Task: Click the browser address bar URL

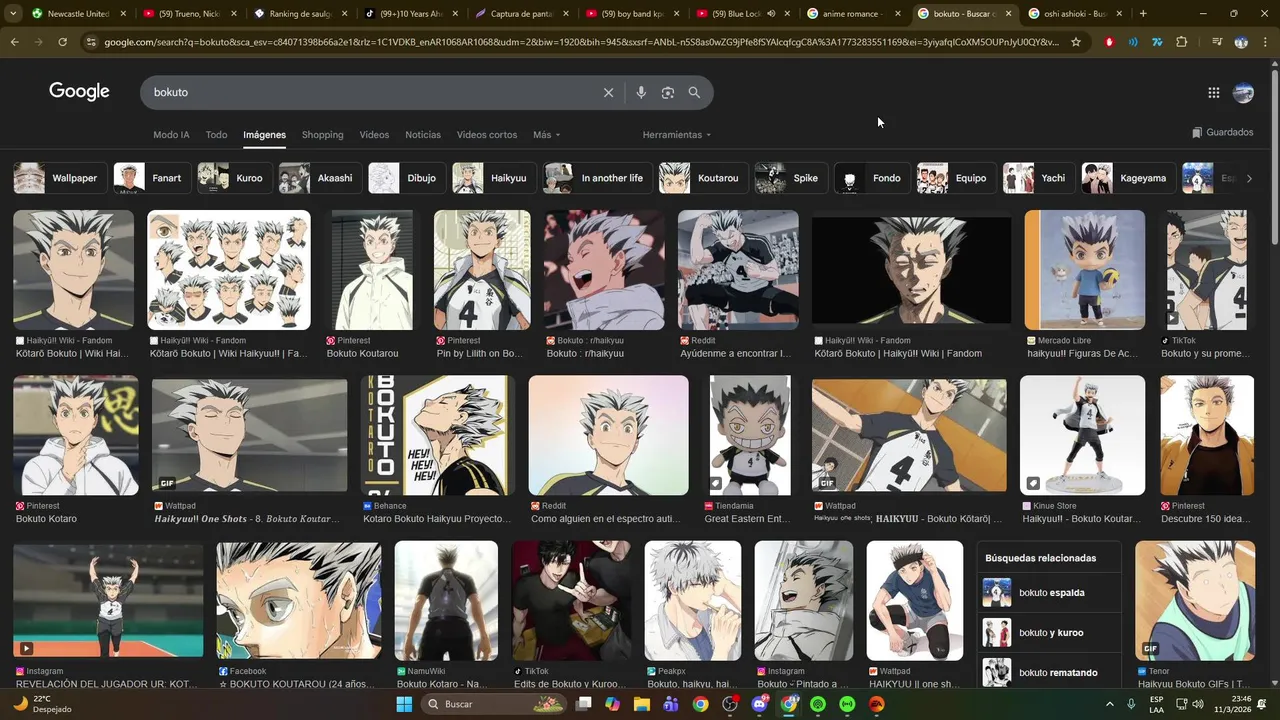Action: click(580, 42)
